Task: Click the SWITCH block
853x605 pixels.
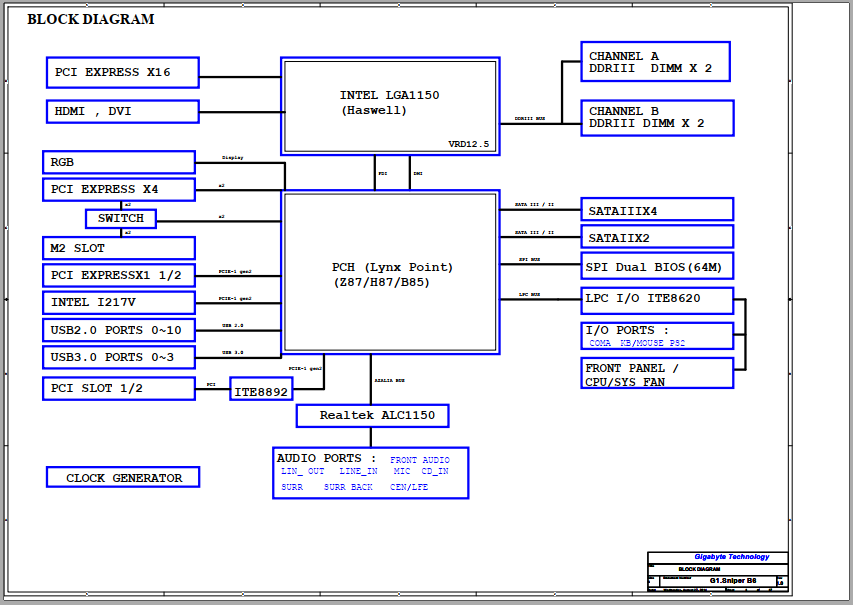Action: pyautogui.click(x=121, y=218)
